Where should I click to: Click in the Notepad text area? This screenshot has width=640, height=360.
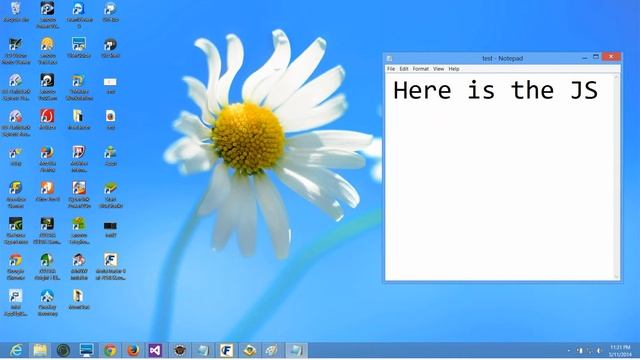pos(500,177)
